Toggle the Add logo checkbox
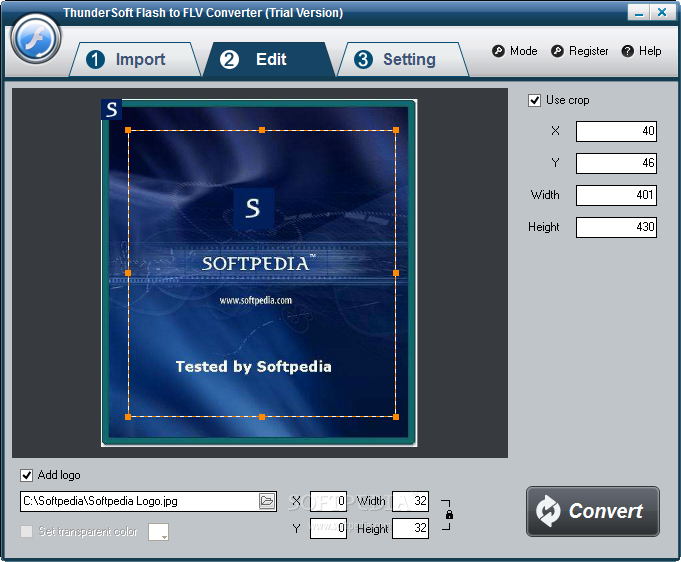This screenshot has width=681, height=562. 26,475
